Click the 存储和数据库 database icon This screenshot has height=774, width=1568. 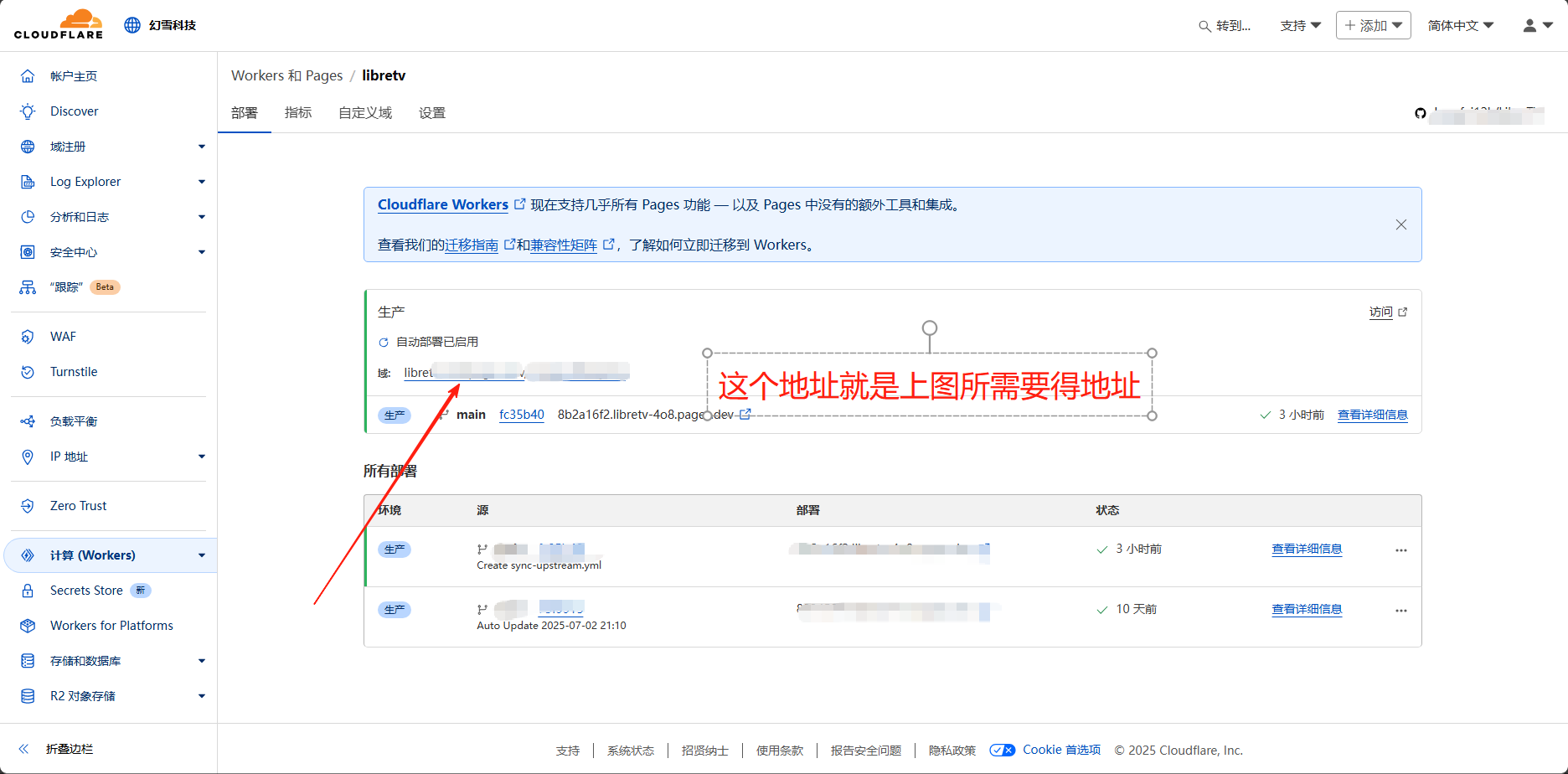pyautogui.click(x=28, y=661)
